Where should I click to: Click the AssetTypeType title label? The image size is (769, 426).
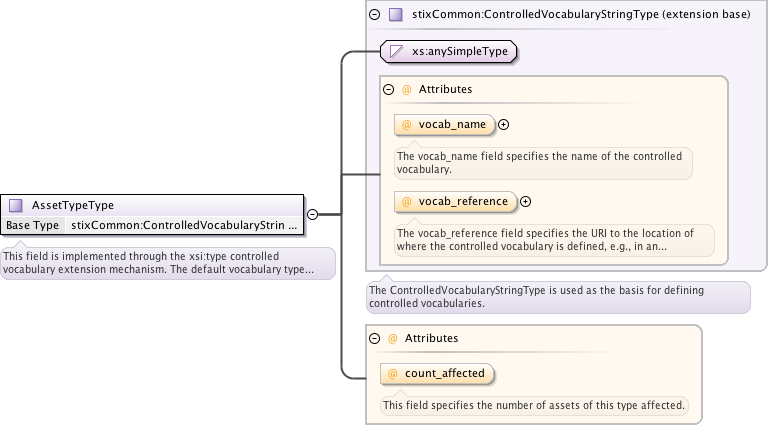tap(73, 205)
